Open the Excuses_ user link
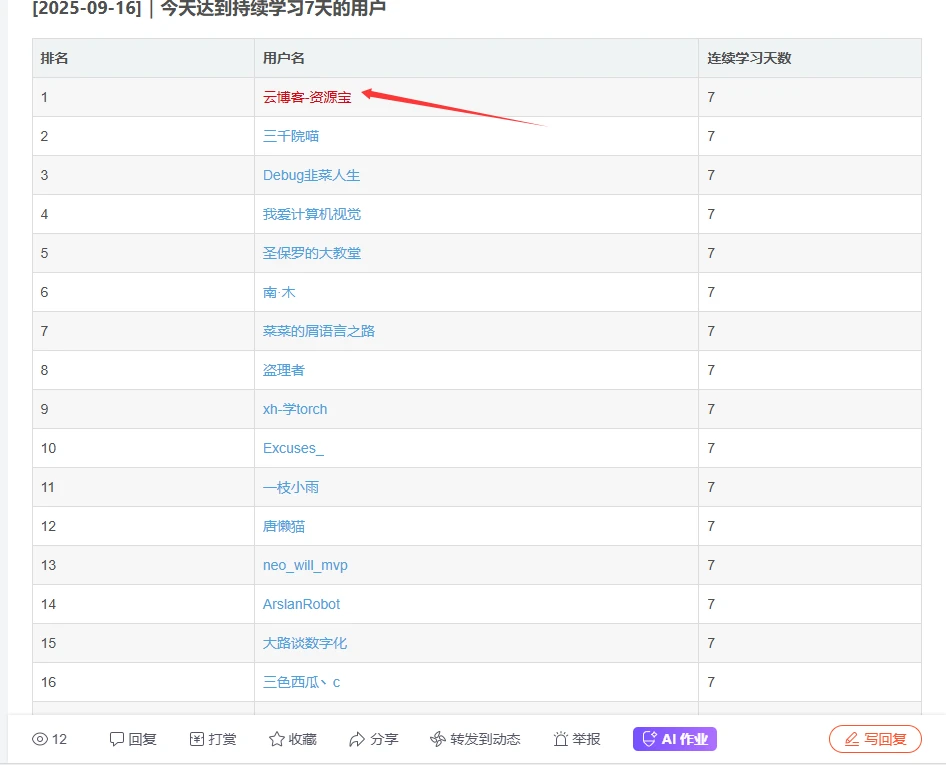 coord(293,448)
